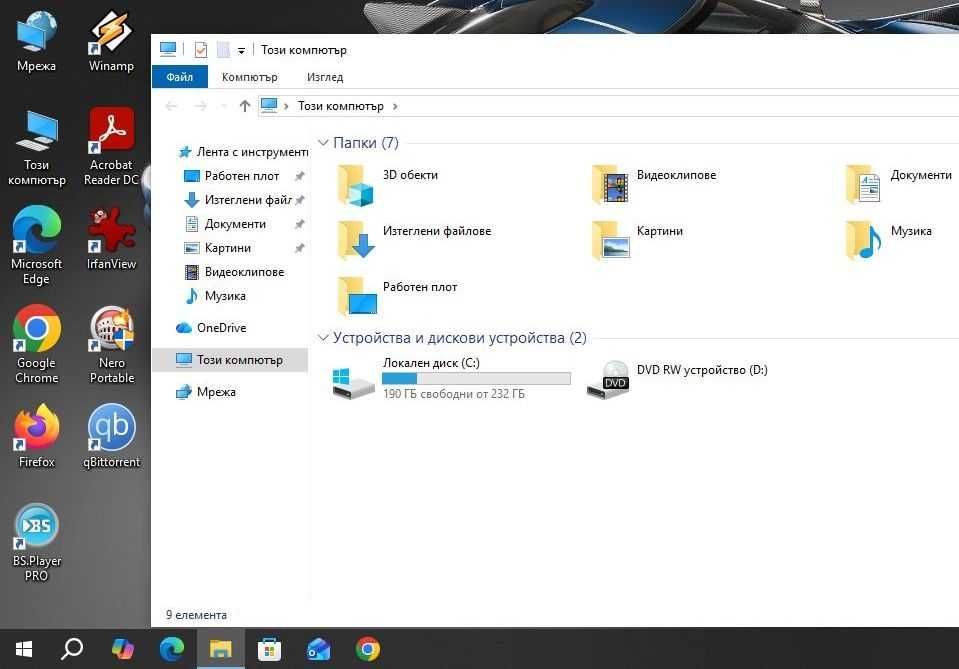
Task: Open the Компютър ribbon tab
Action: [x=250, y=77]
